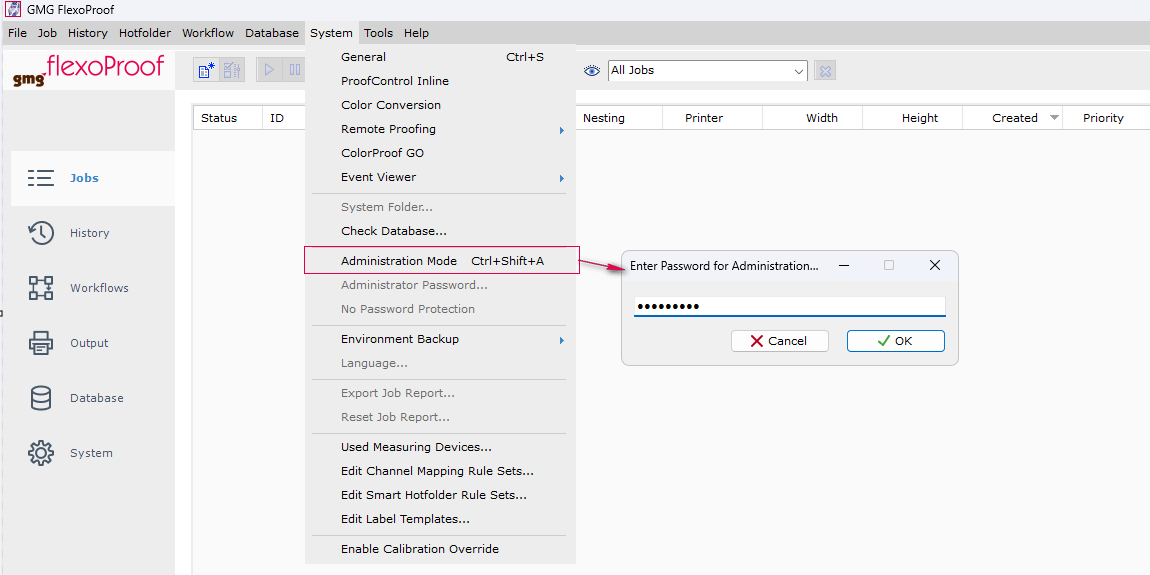Open the History menu in menu bar
1150x575 pixels.
pos(88,33)
